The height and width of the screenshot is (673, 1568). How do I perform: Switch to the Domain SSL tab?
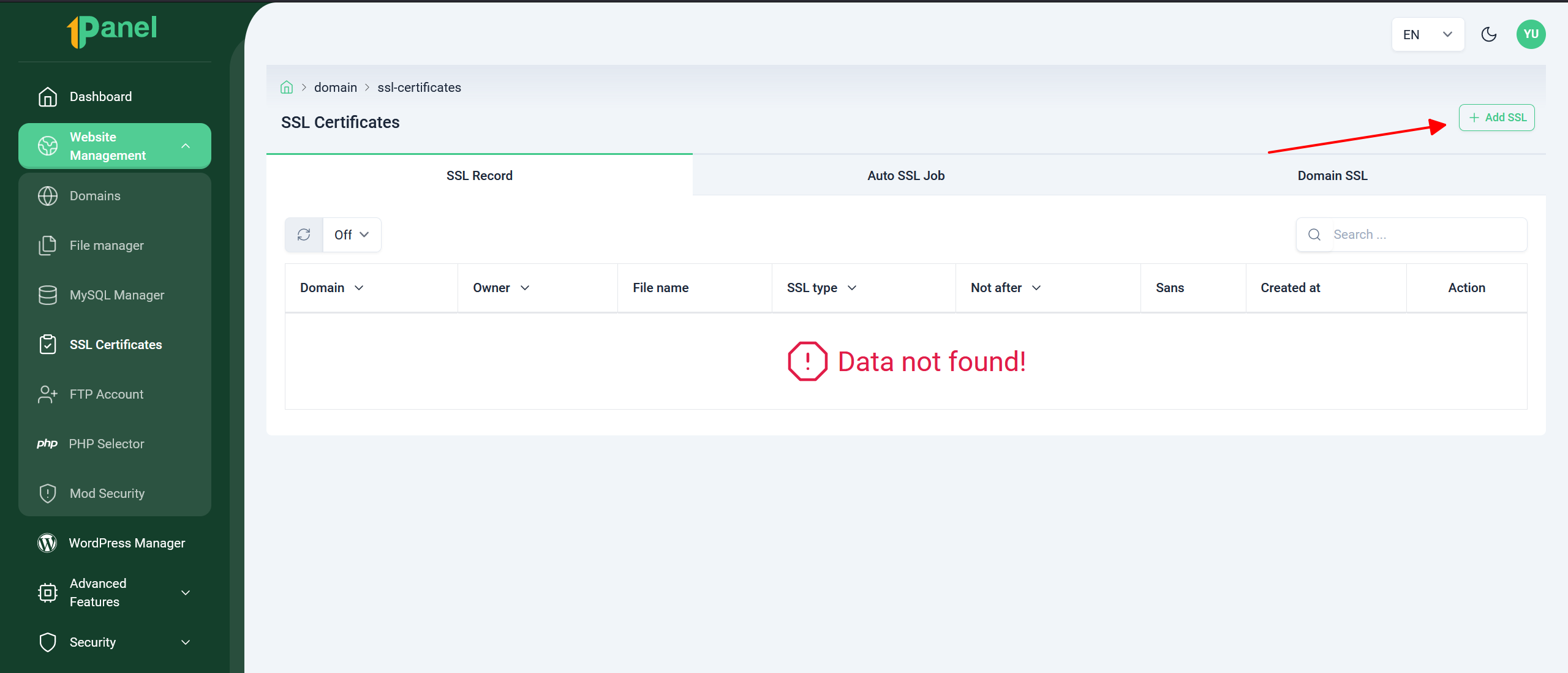1332,176
